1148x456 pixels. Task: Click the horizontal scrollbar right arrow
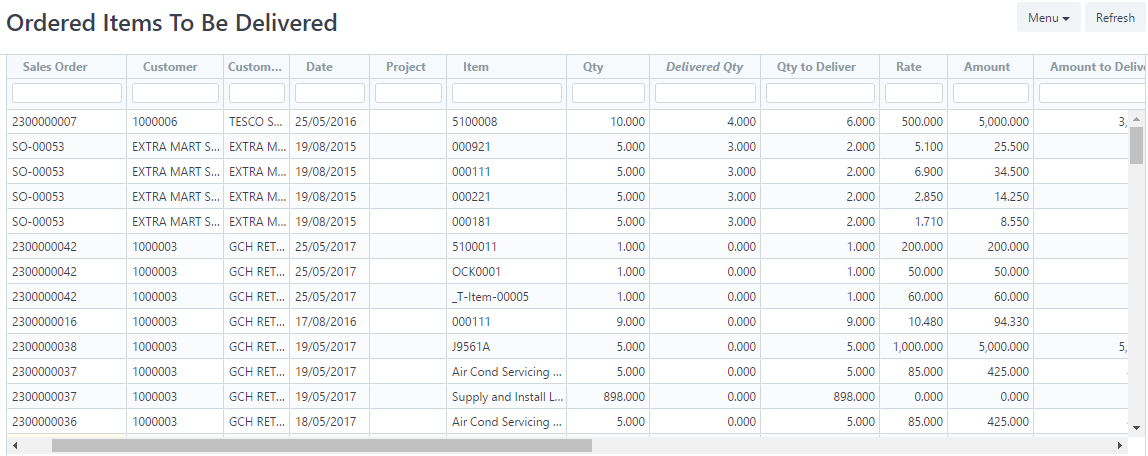(1120, 445)
